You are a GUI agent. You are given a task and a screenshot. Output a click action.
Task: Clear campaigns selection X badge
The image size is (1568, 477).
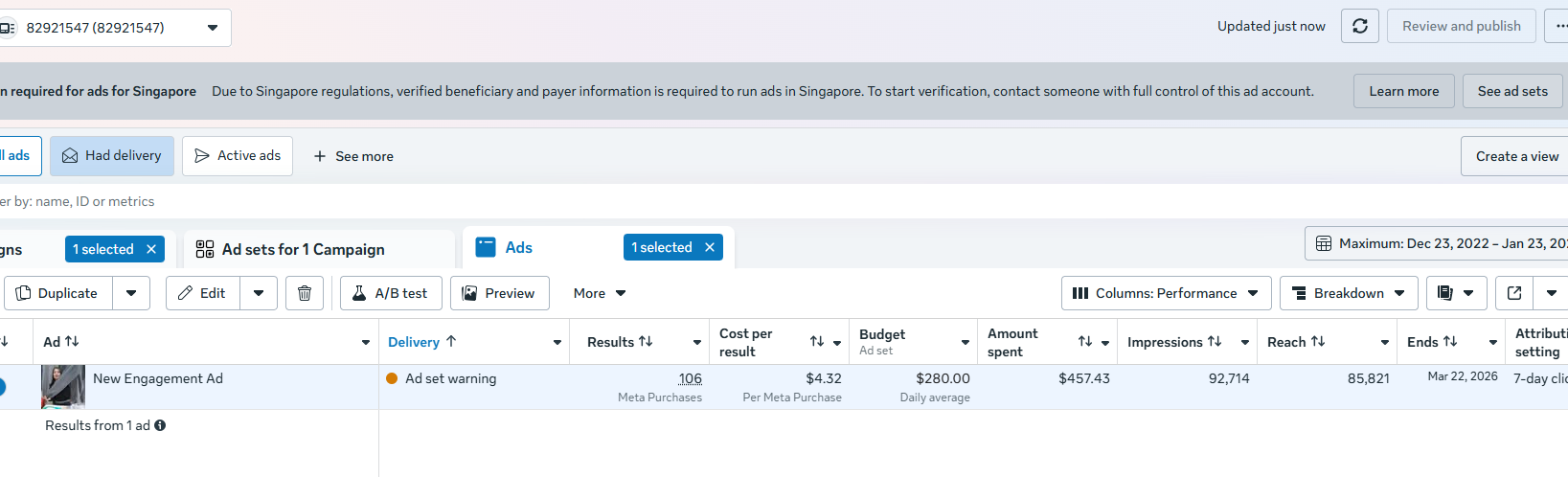point(151,249)
